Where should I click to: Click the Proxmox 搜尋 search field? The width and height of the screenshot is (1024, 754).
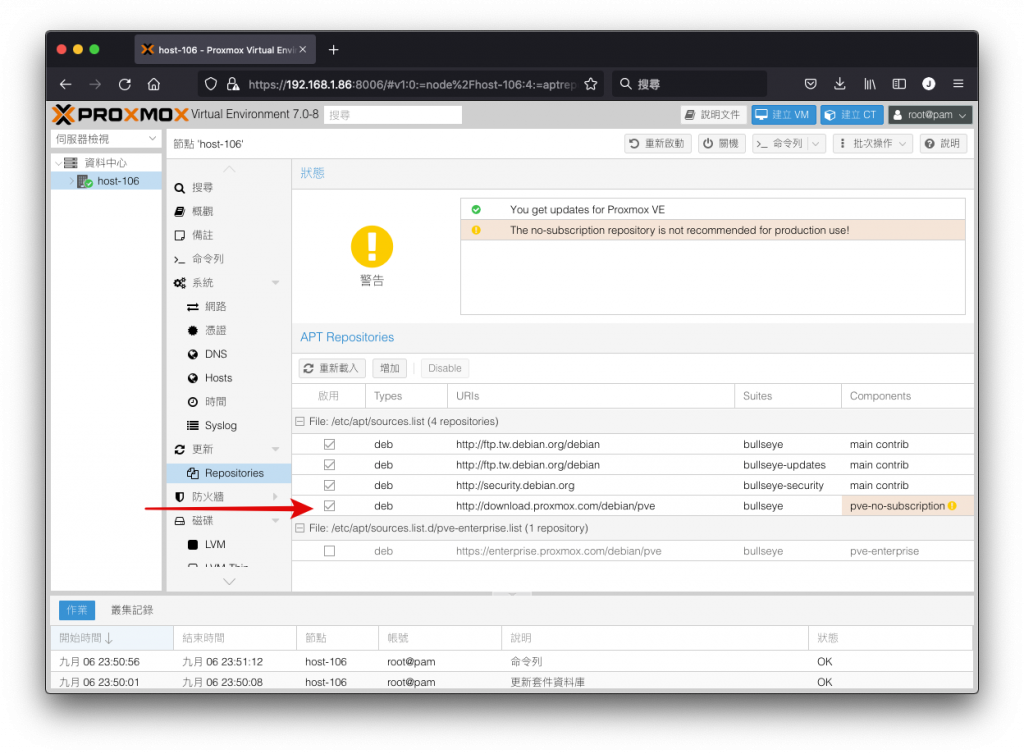point(393,115)
